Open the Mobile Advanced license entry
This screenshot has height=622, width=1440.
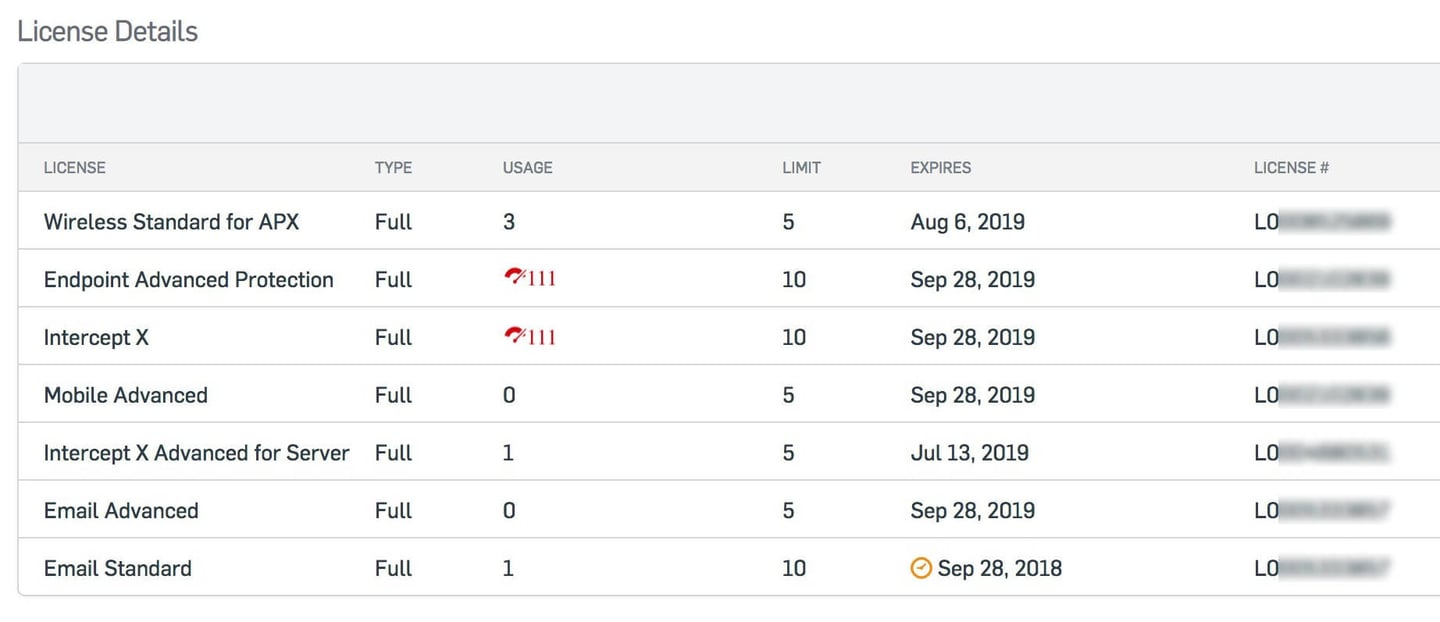pyautogui.click(x=126, y=395)
